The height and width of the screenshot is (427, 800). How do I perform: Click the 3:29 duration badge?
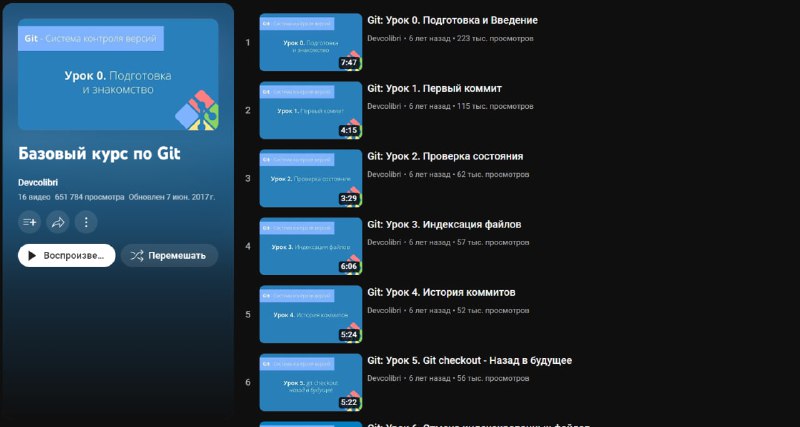(x=349, y=198)
